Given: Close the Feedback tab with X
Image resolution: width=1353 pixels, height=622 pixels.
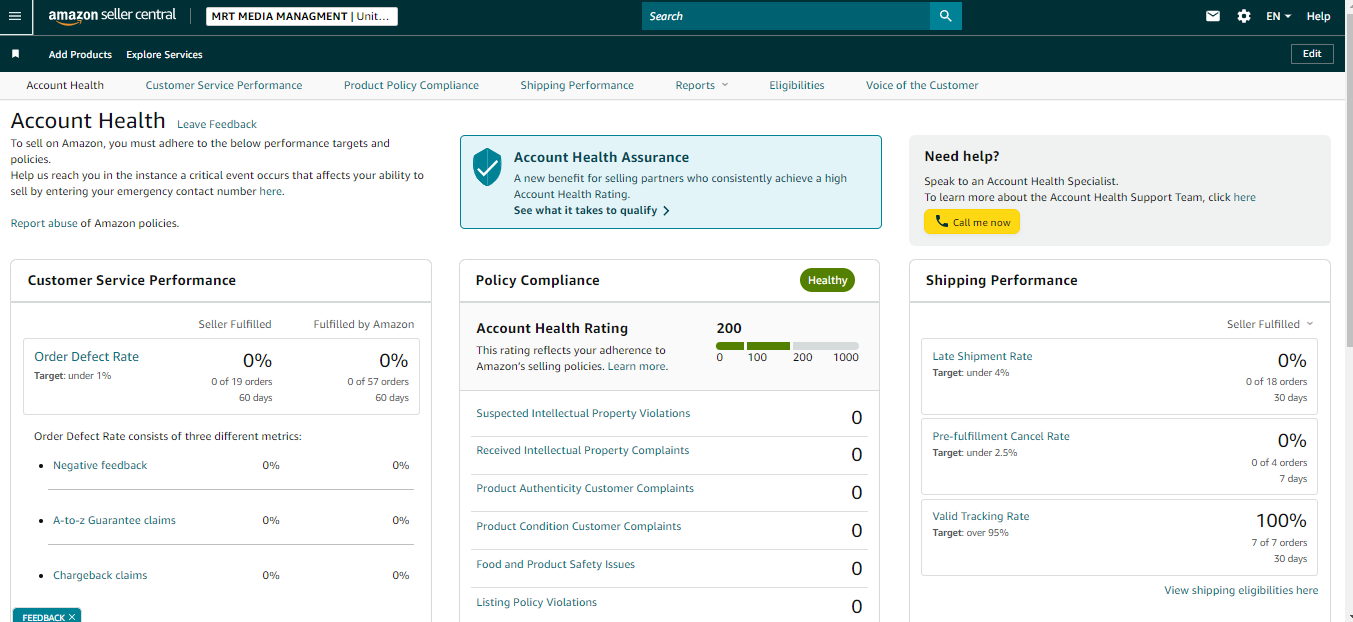Looking at the screenshot, I should pyautogui.click(x=72, y=617).
